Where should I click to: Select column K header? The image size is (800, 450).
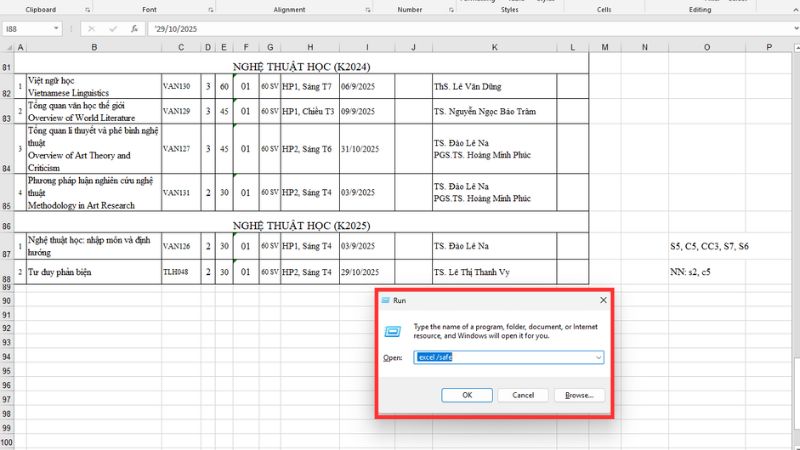pos(494,48)
